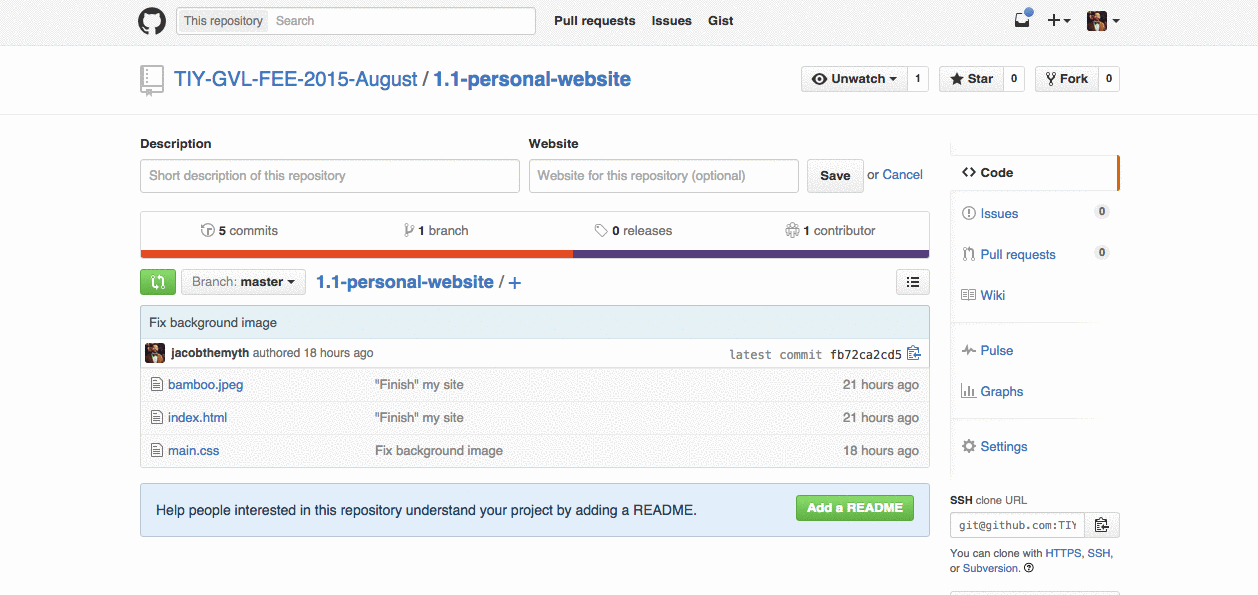View the 1 branch list
The width and height of the screenshot is (1258, 595).
(436, 230)
